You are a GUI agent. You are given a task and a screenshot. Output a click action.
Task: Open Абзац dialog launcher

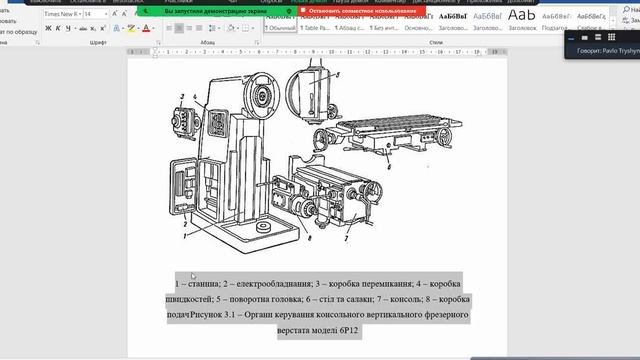click(x=257, y=42)
